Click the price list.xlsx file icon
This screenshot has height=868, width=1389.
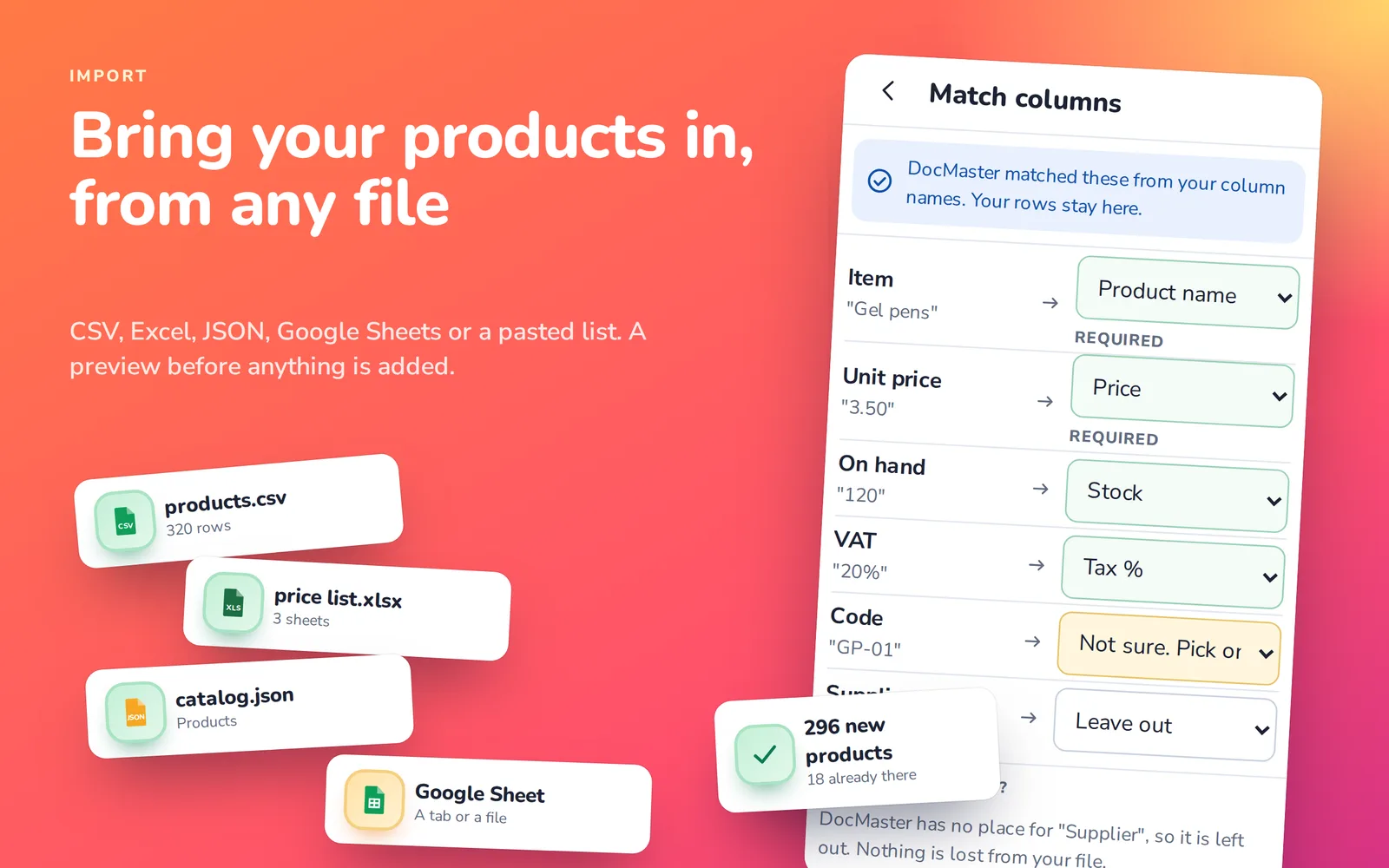point(233,602)
